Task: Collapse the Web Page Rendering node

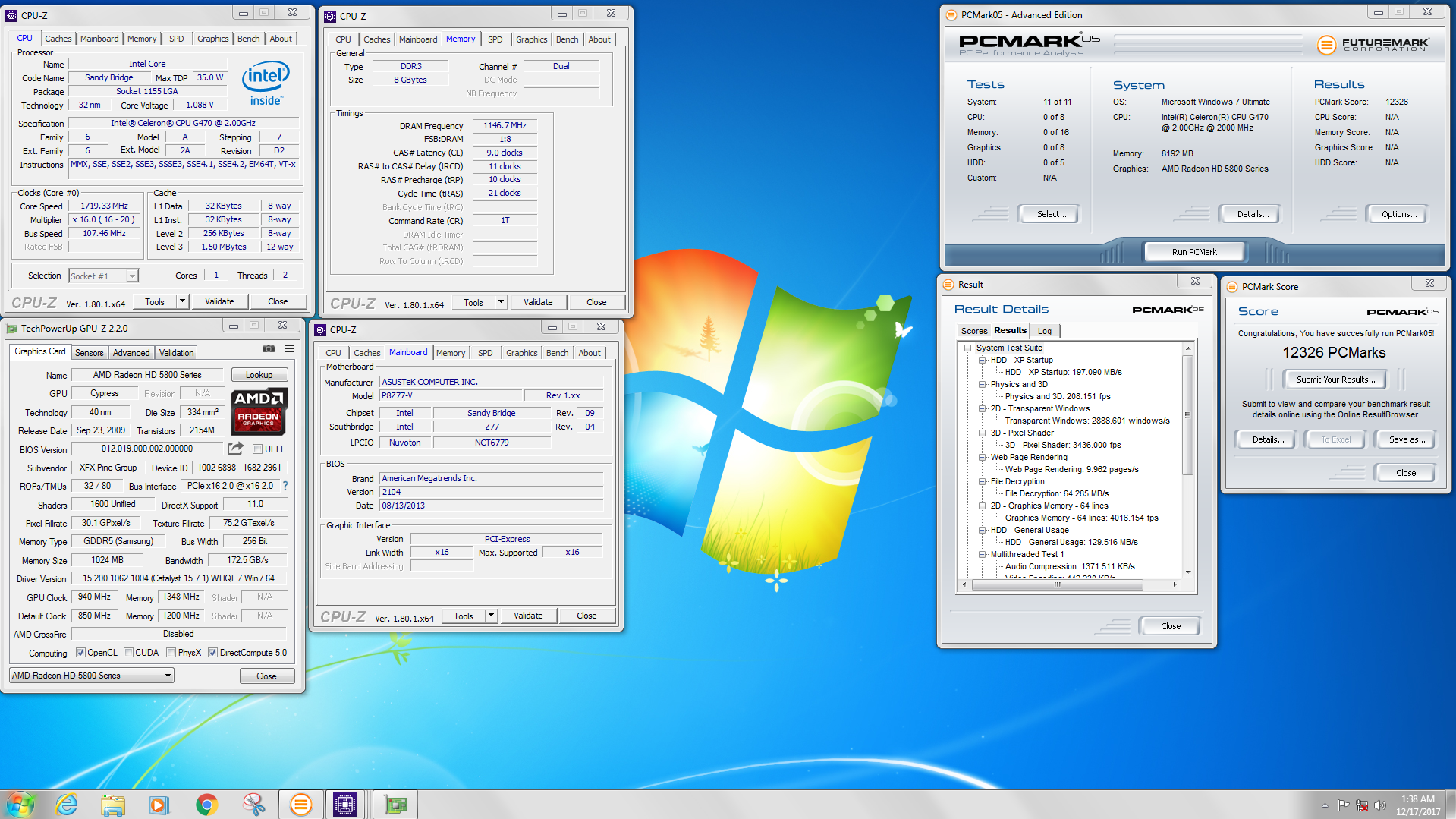Action: tap(983, 457)
